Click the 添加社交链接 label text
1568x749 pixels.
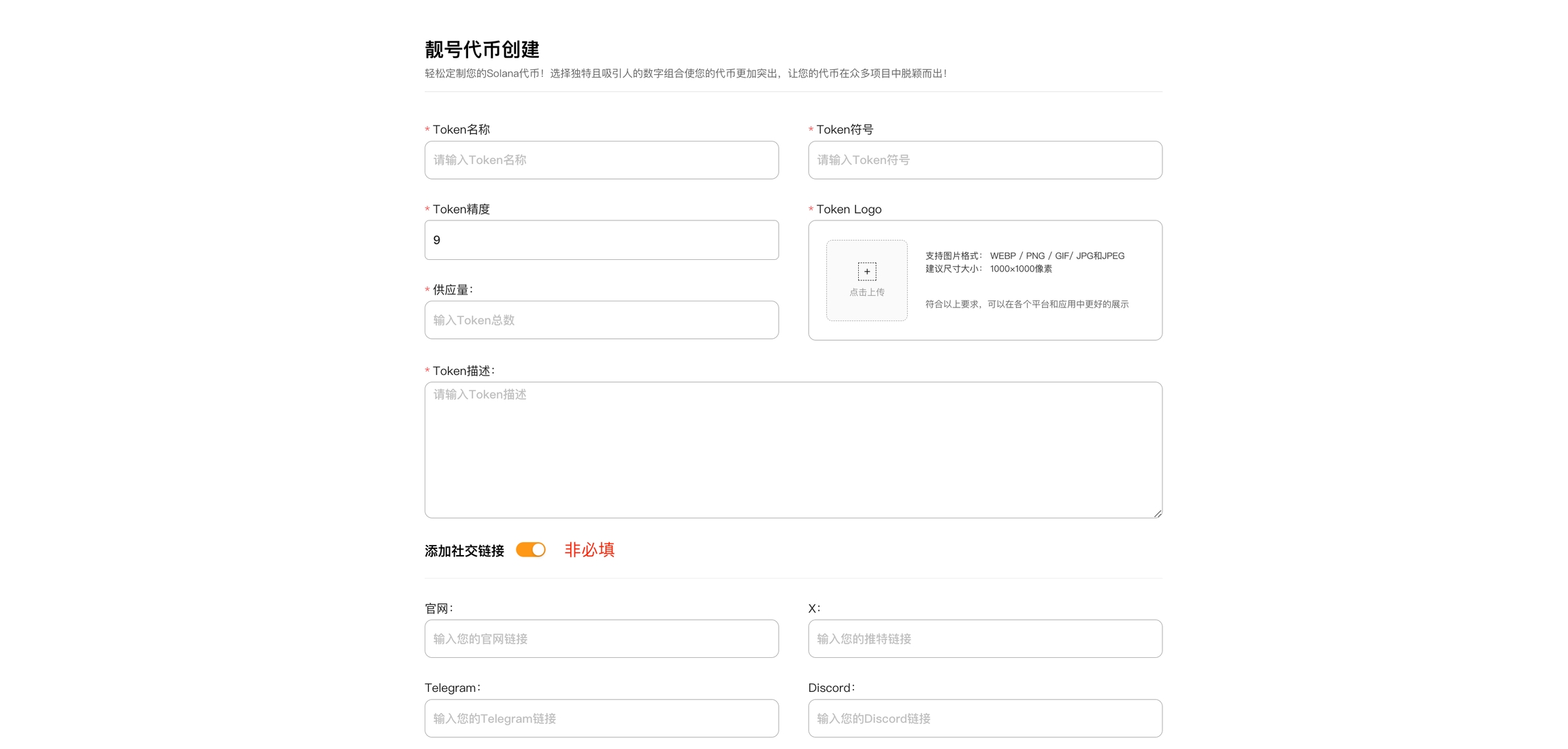pos(464,551)
